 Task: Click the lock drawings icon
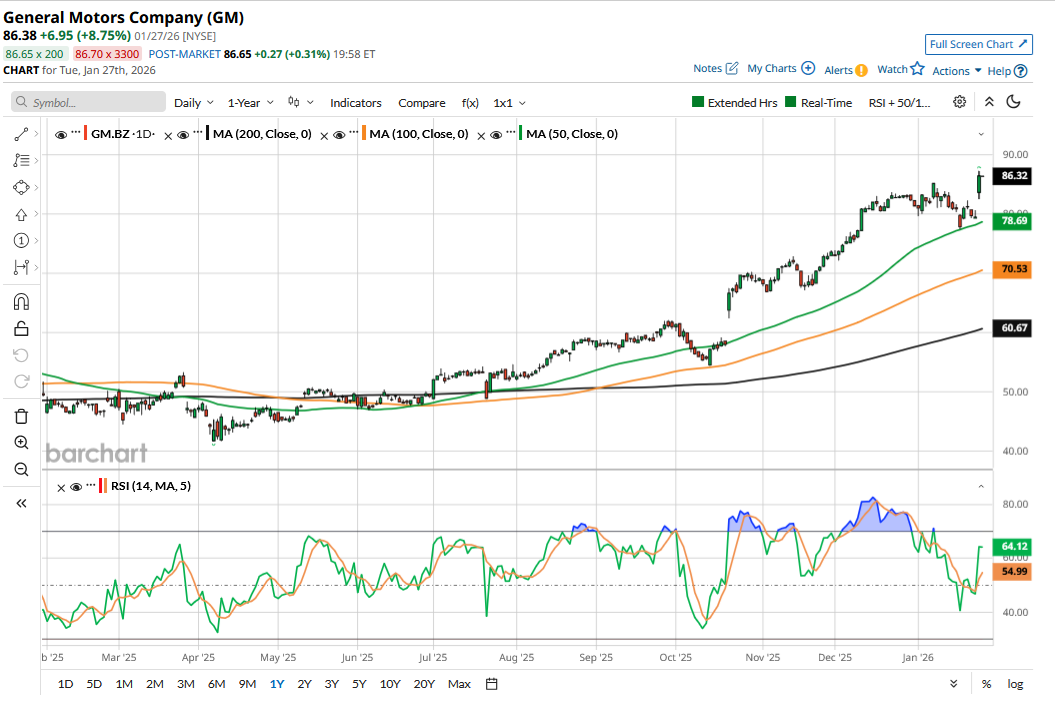pyautogui.click(x=21, y=329)
